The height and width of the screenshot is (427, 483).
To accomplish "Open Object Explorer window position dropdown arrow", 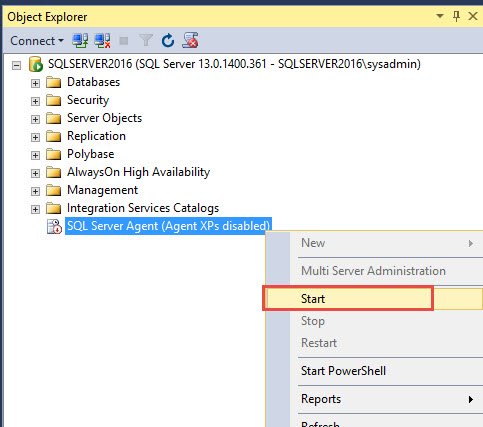I will [440, 16].
